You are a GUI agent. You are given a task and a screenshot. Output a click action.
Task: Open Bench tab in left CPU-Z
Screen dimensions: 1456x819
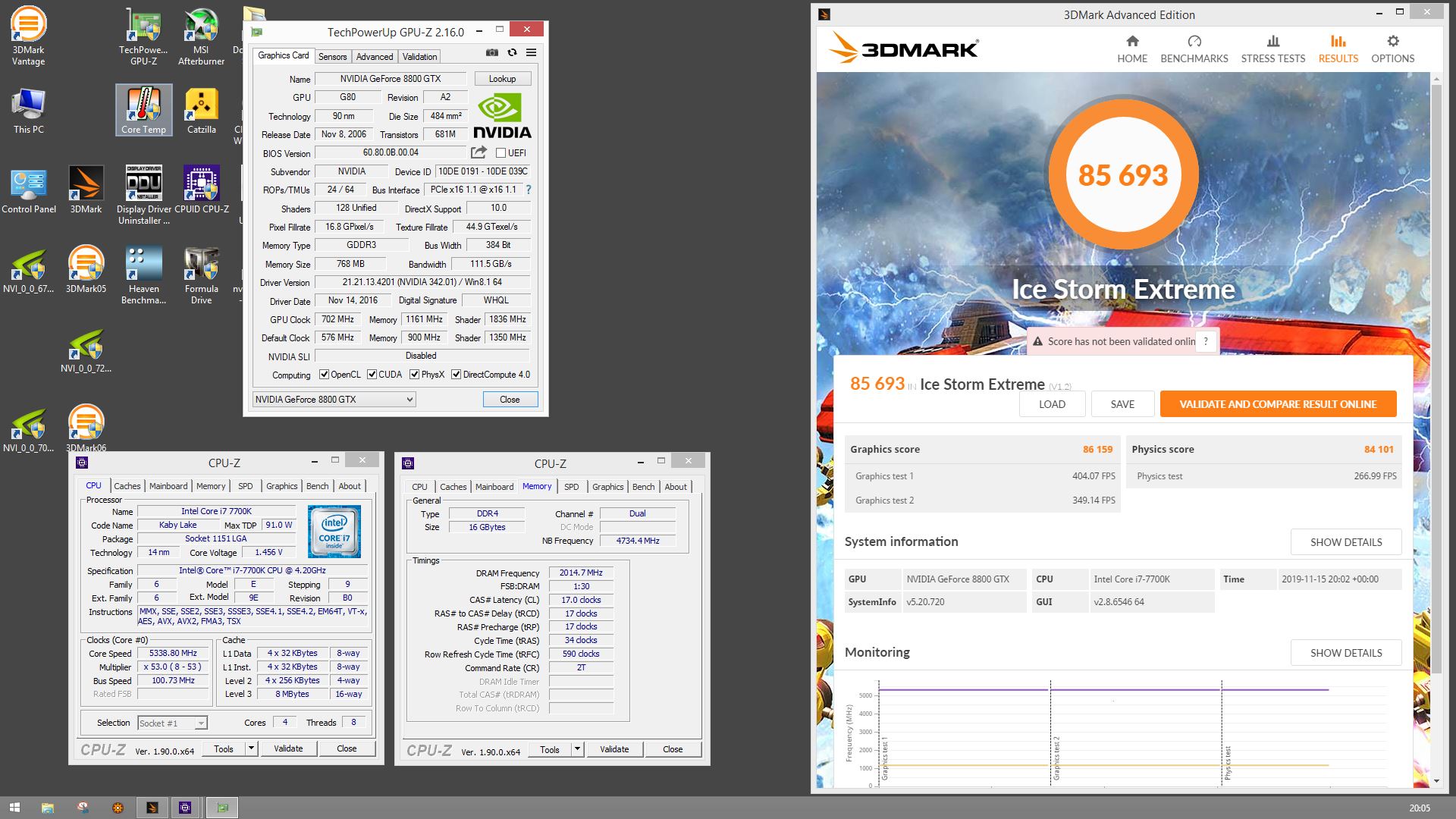[318, 486]
